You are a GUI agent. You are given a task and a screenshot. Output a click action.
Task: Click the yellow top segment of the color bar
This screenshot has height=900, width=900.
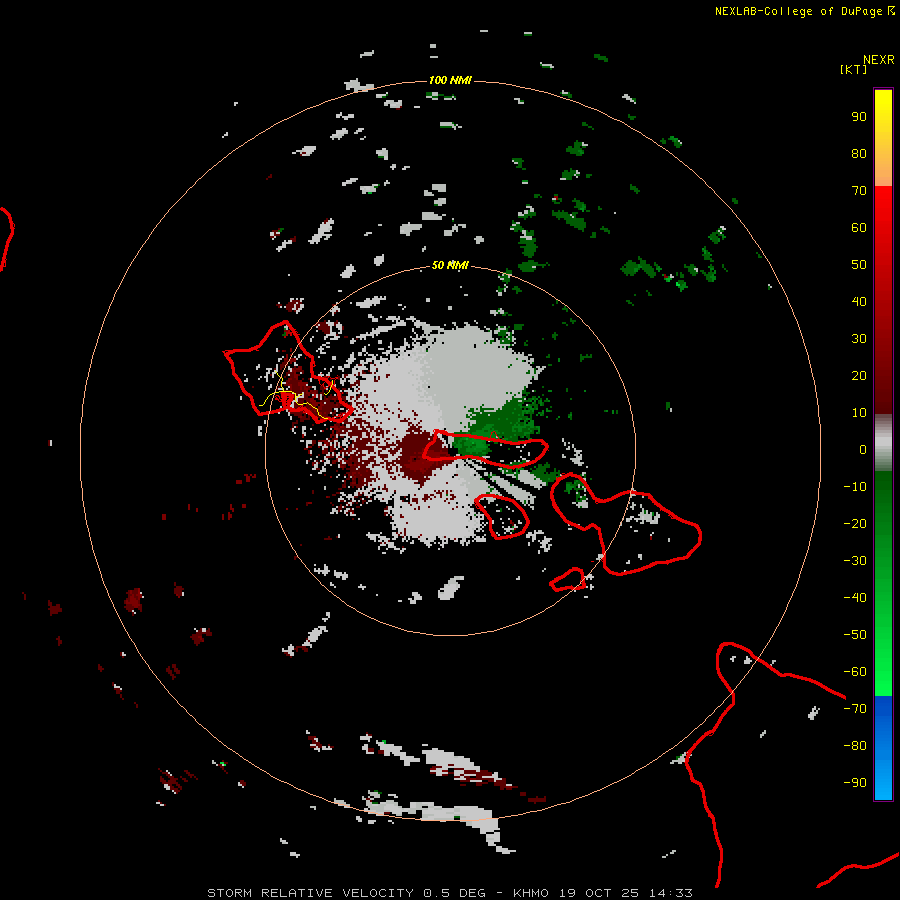[883, 138]
